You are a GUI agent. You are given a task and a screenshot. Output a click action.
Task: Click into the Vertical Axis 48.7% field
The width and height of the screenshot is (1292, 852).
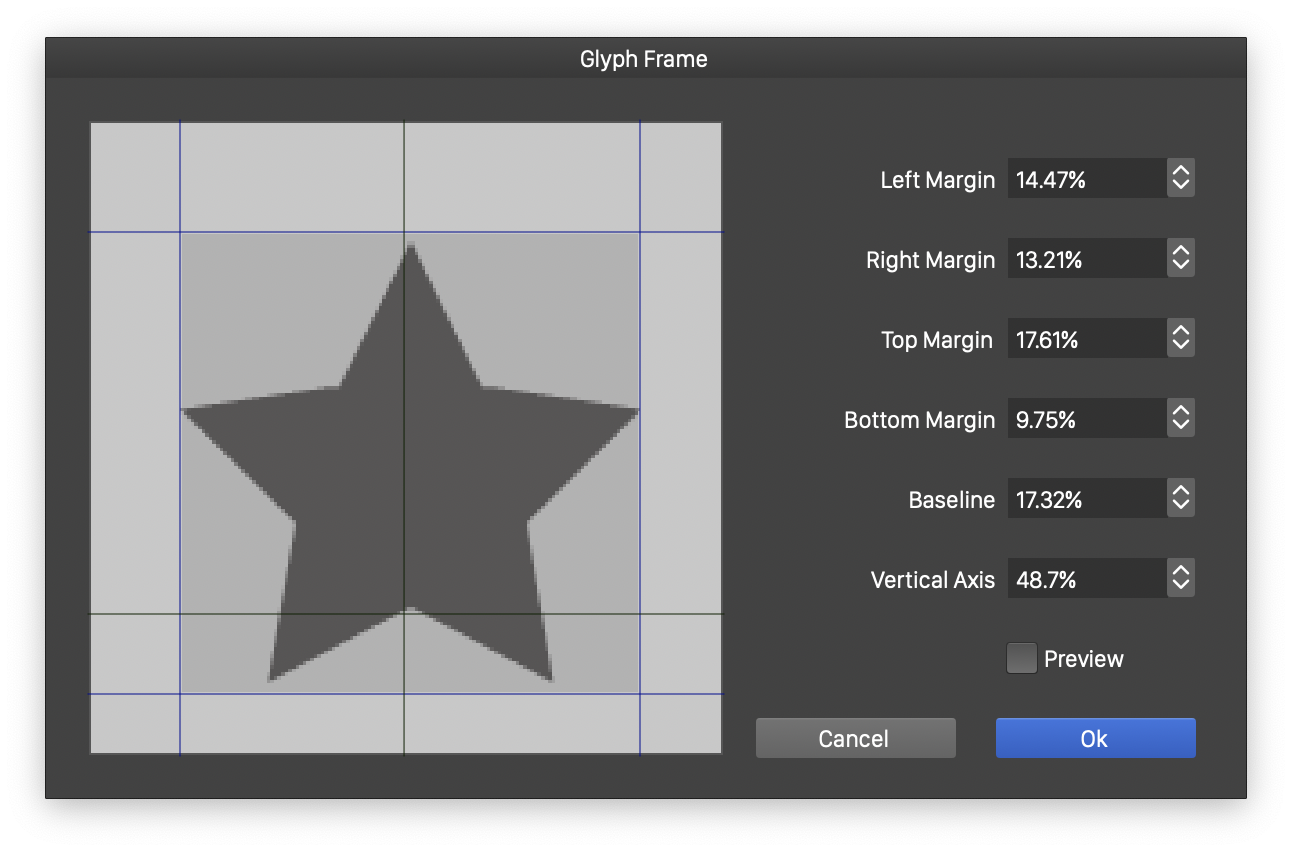[x=1085, y=578]
